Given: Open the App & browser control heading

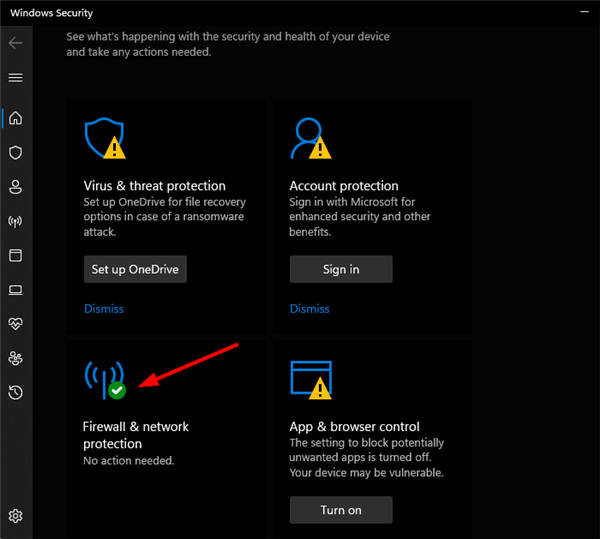Looking at the screenshot, I should 354,427.
